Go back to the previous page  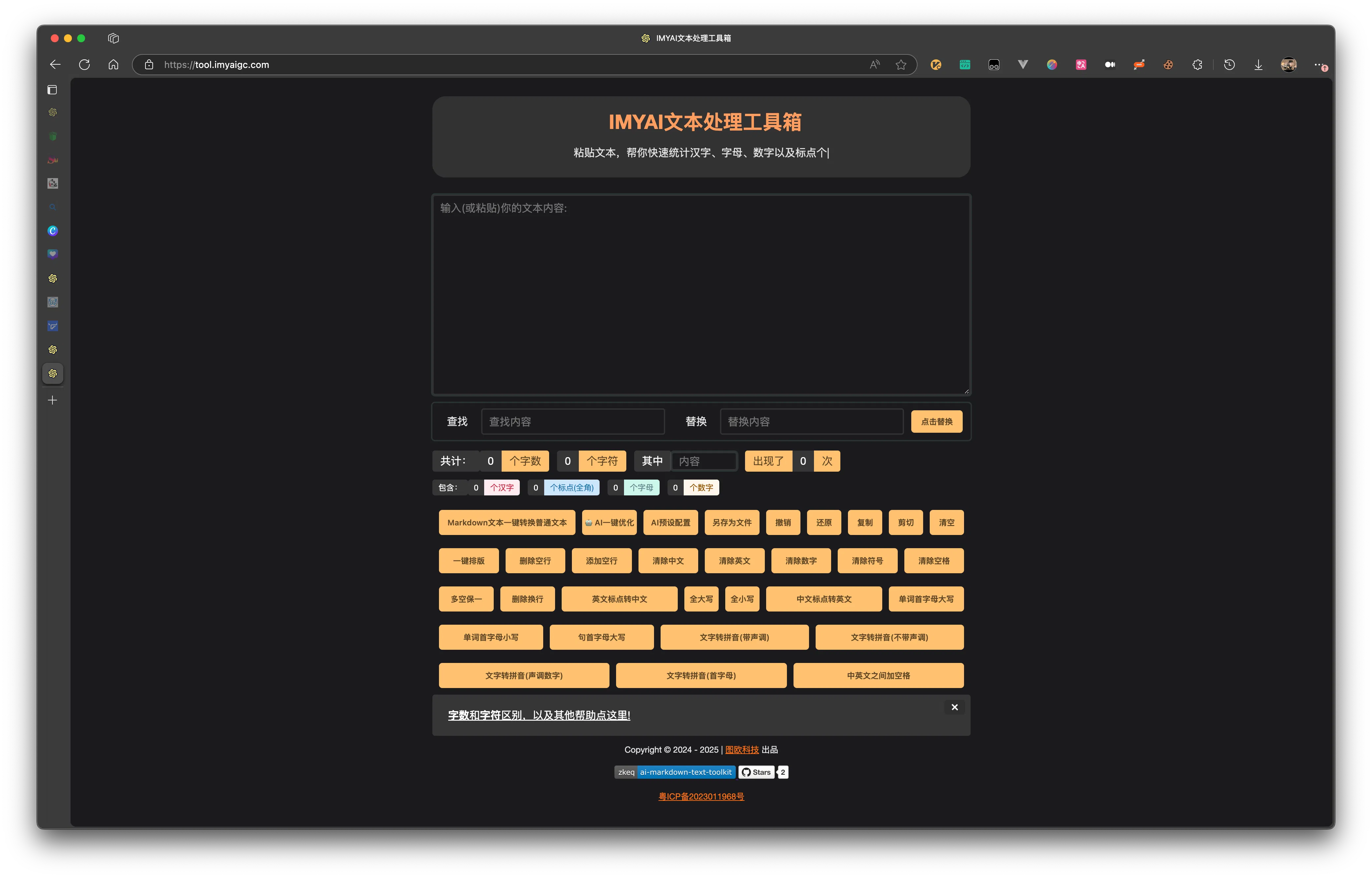coord(55,64)
